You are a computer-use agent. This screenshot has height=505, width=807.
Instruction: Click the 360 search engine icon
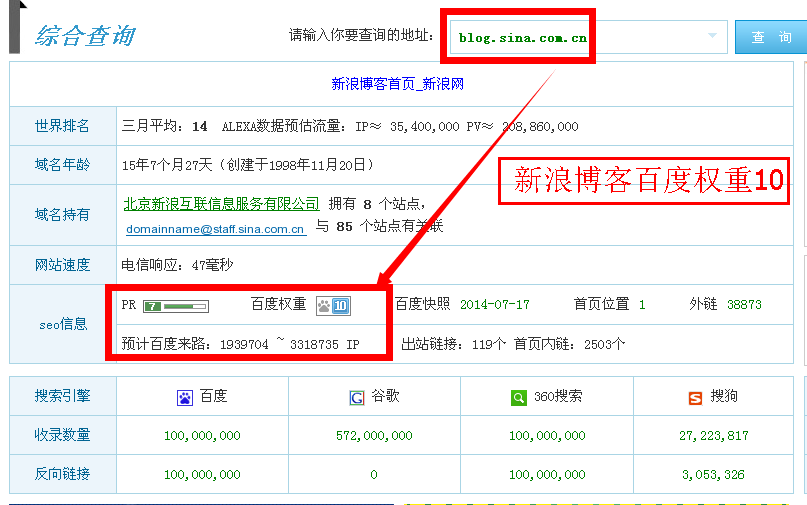(x=519, y=398)
